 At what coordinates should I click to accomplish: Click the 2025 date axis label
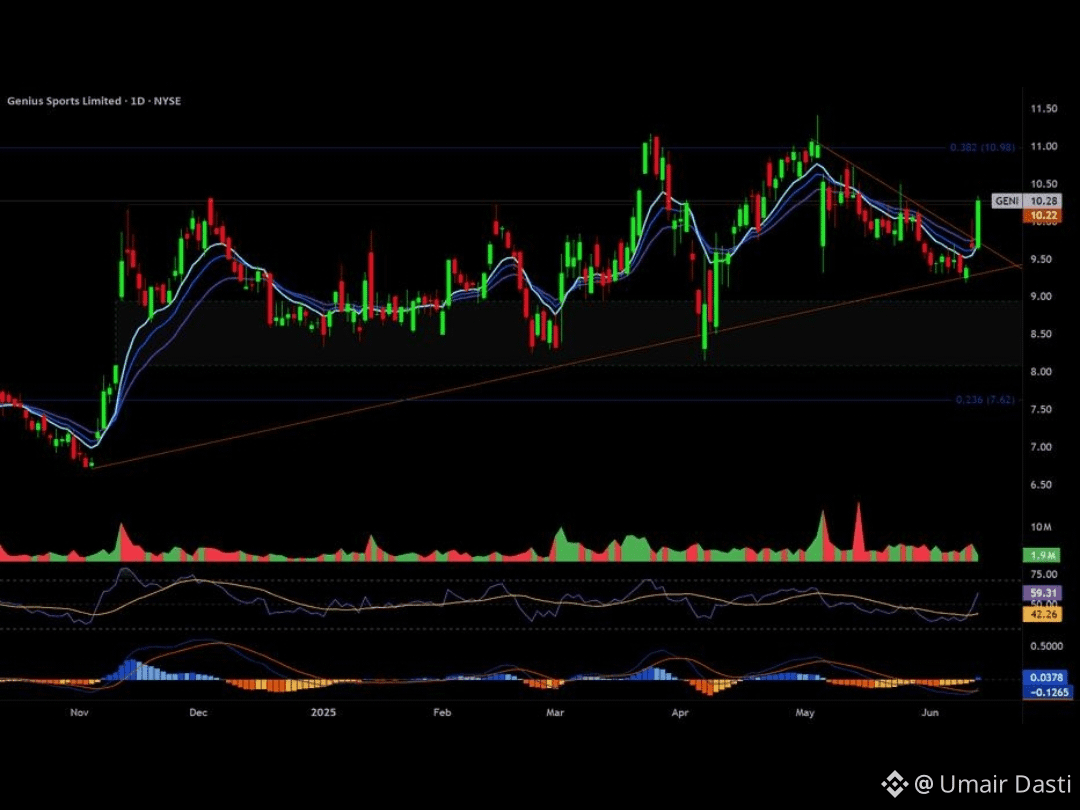point(324,712)
